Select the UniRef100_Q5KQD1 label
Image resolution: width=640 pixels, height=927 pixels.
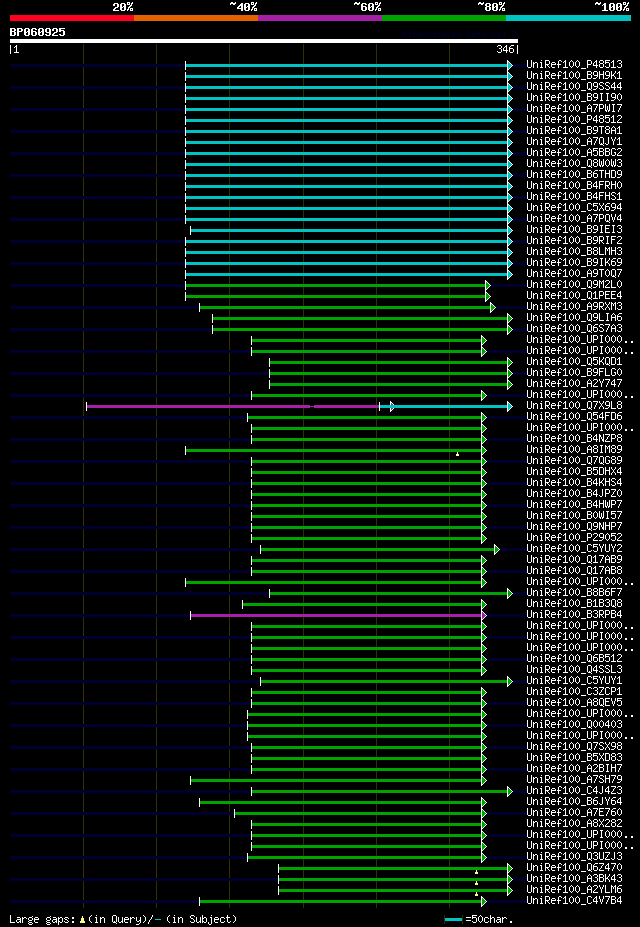[x=574, y=362]
